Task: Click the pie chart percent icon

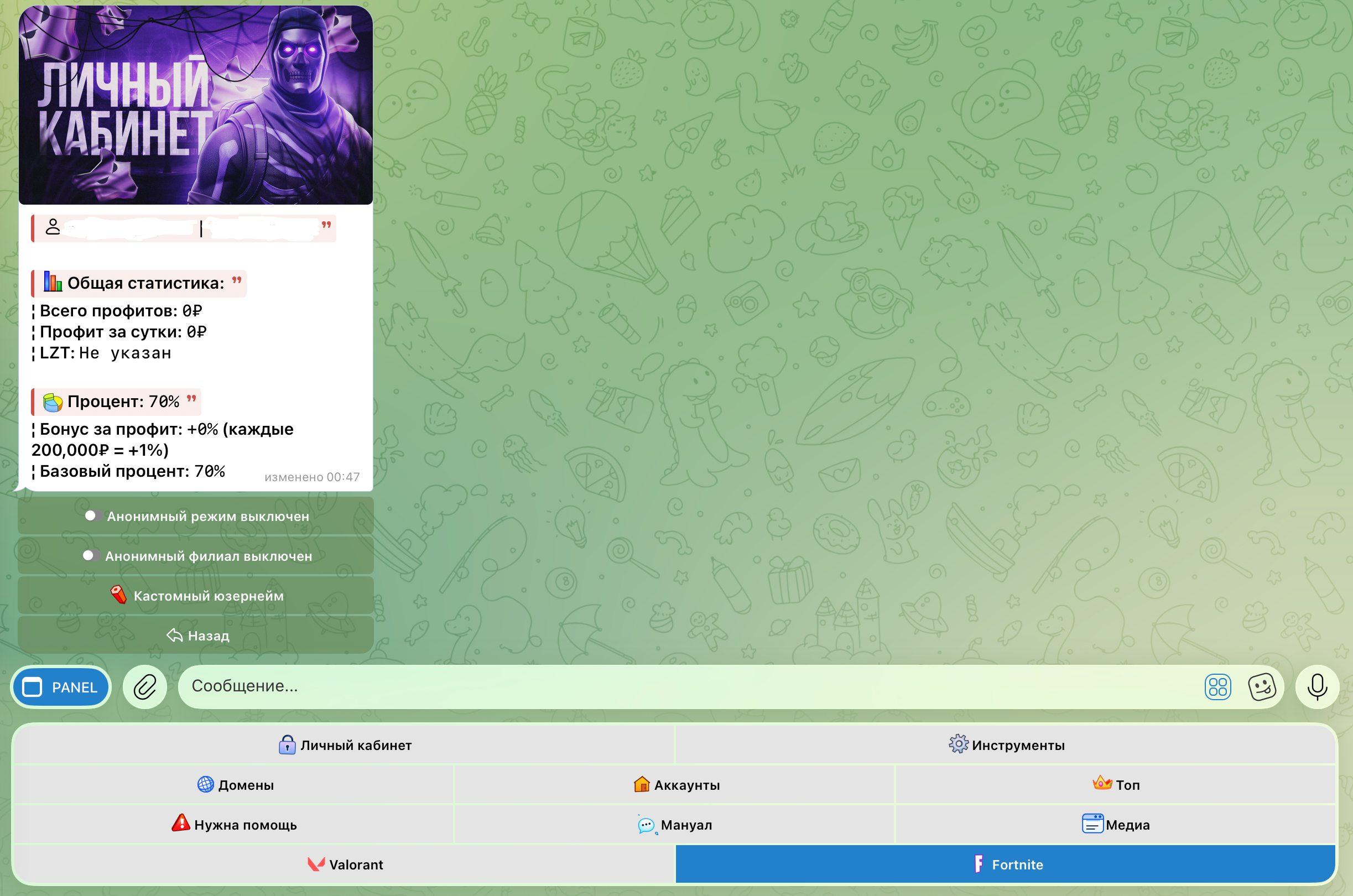Action: pos(53,402)
